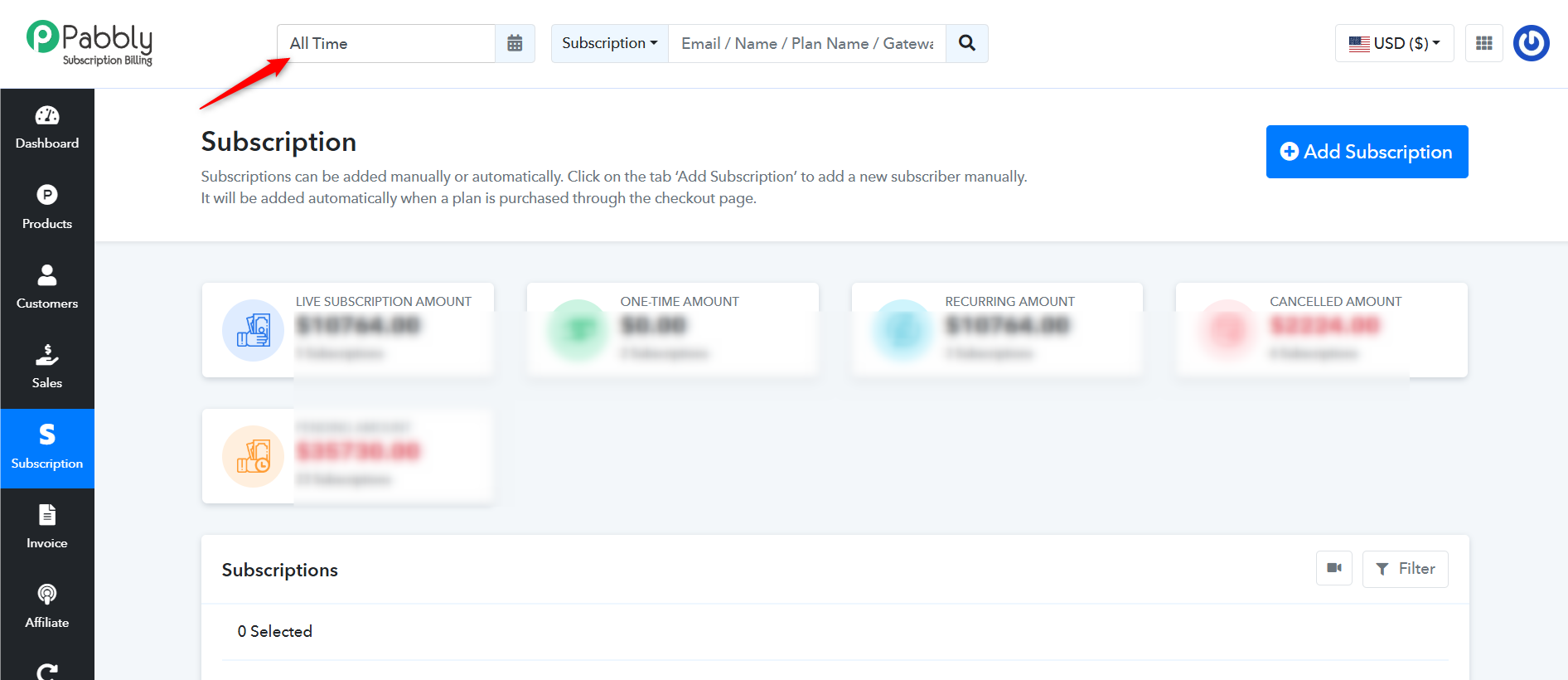This screenshot has width=1568, height=680.
Task: Expand the Subscription search type dropdown
Action: coord(610,43)
